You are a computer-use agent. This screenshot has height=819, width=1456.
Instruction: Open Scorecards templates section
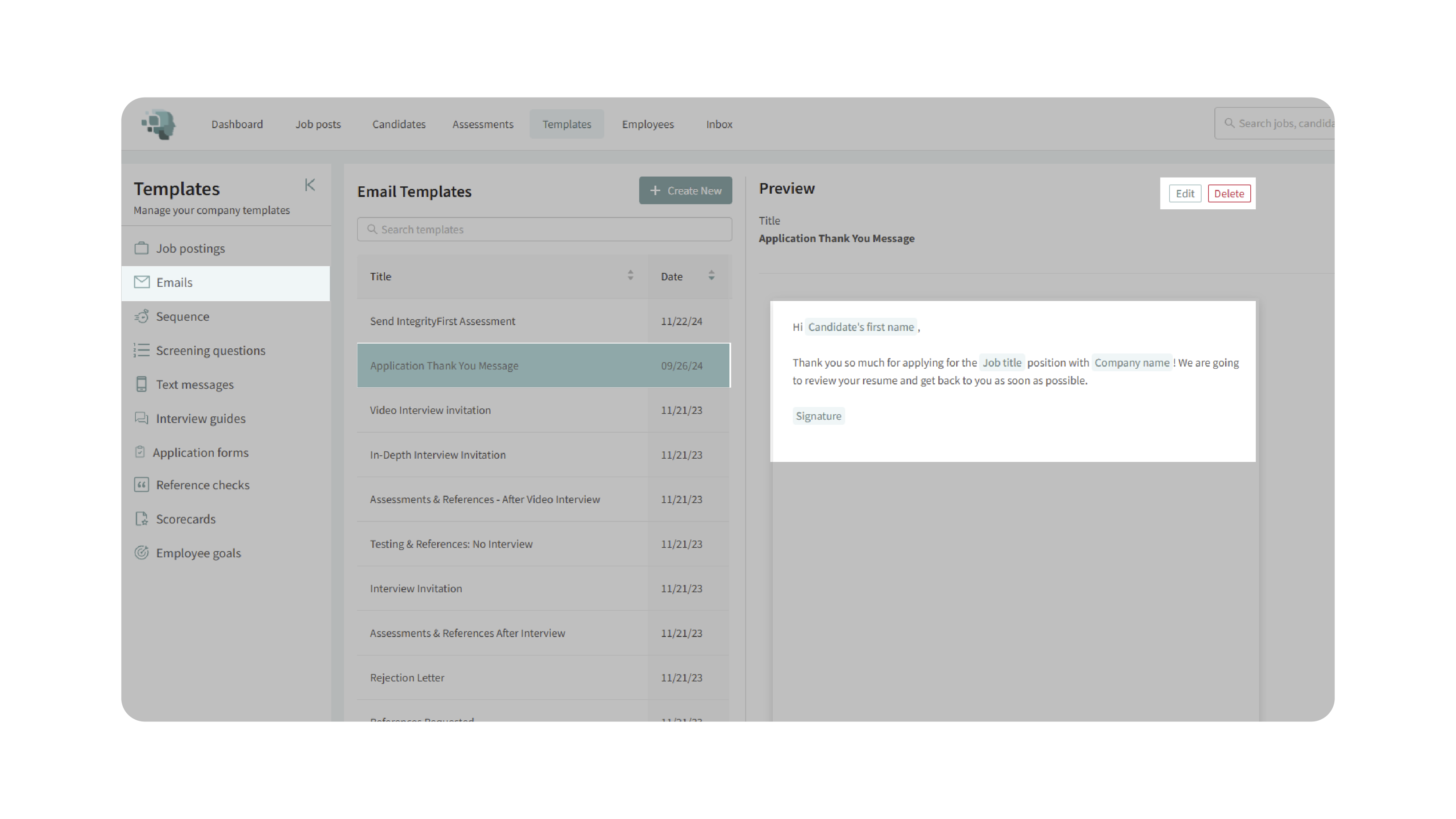tap(185, 519)
